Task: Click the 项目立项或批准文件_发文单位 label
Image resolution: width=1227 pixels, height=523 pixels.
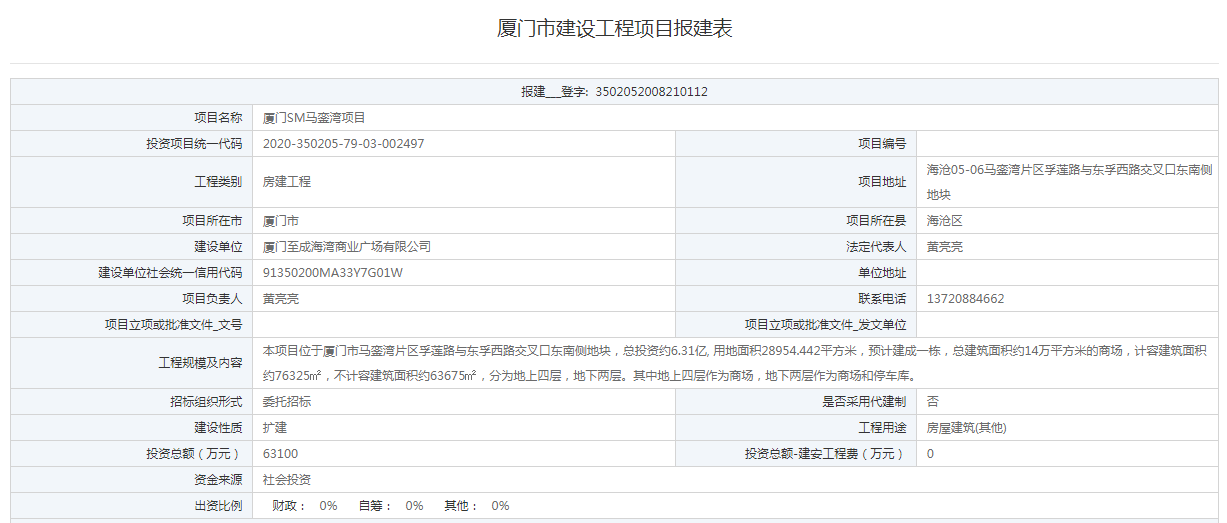Action: coord(826,324)
